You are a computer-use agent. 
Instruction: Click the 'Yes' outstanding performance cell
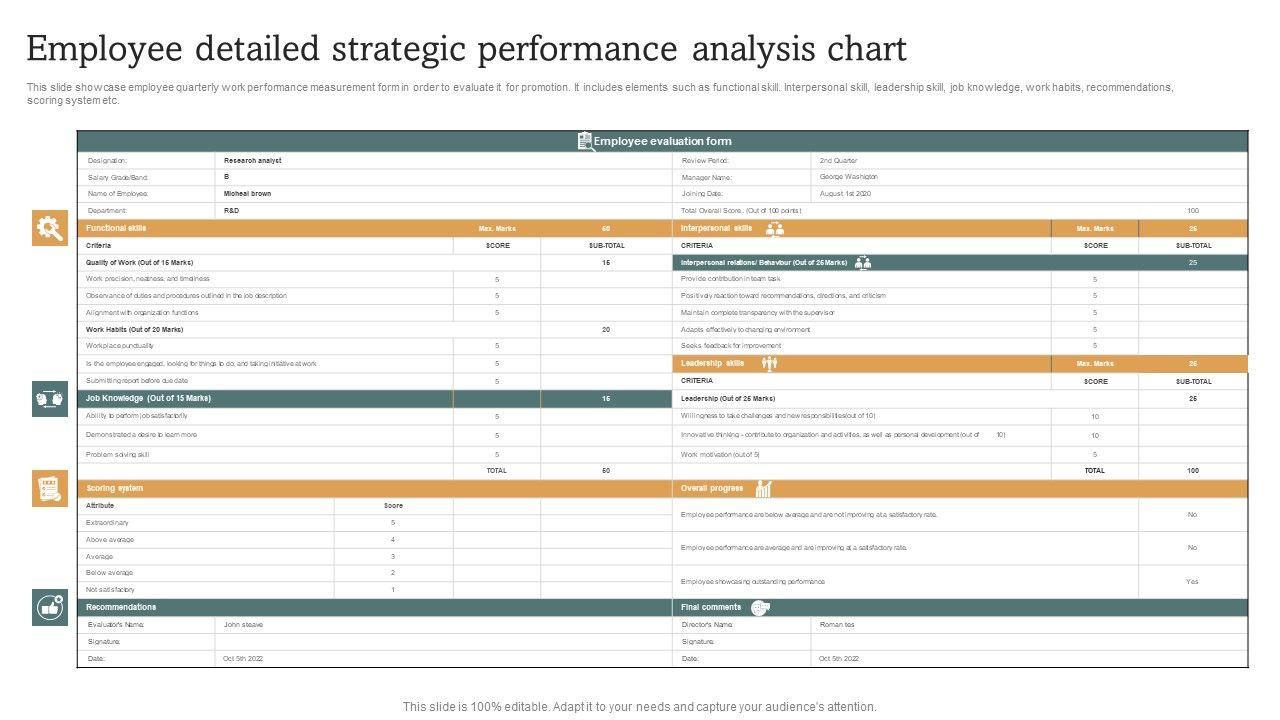click(1192, 581)
